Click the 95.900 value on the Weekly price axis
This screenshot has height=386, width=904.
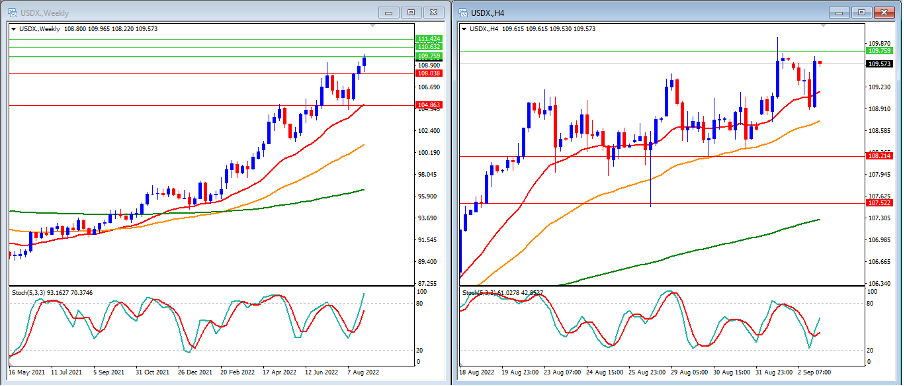(x=428, y=196)
